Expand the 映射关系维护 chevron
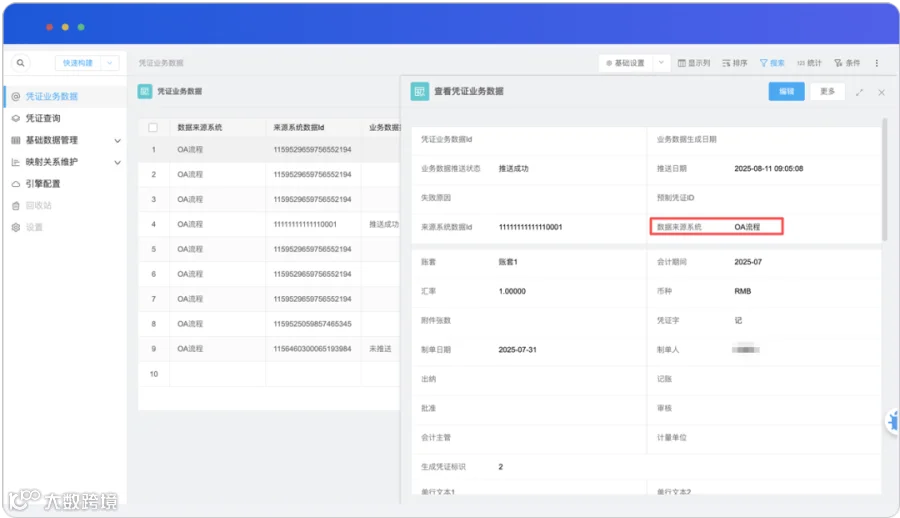Viewport: 900px width, 518px height. pos(117,163)
